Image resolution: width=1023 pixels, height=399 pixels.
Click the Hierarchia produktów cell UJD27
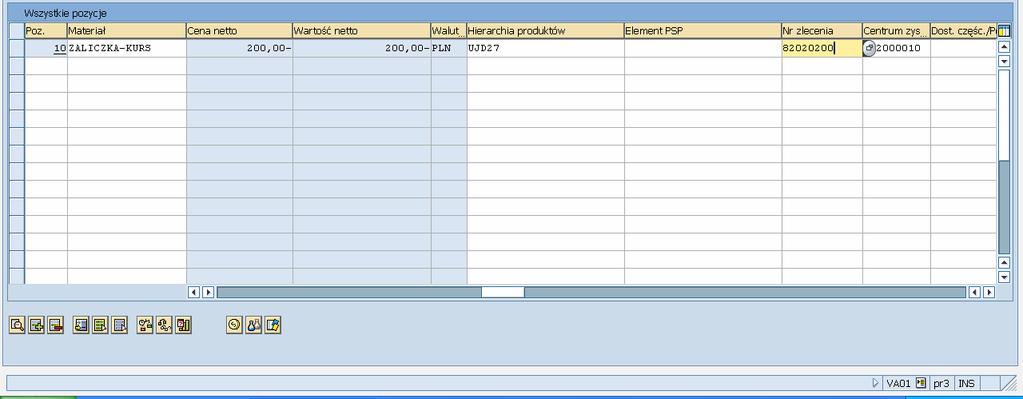545,48
